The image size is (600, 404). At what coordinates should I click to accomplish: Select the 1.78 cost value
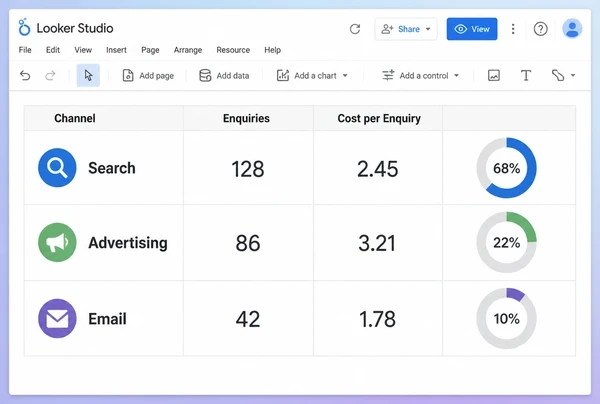[377, 319]
